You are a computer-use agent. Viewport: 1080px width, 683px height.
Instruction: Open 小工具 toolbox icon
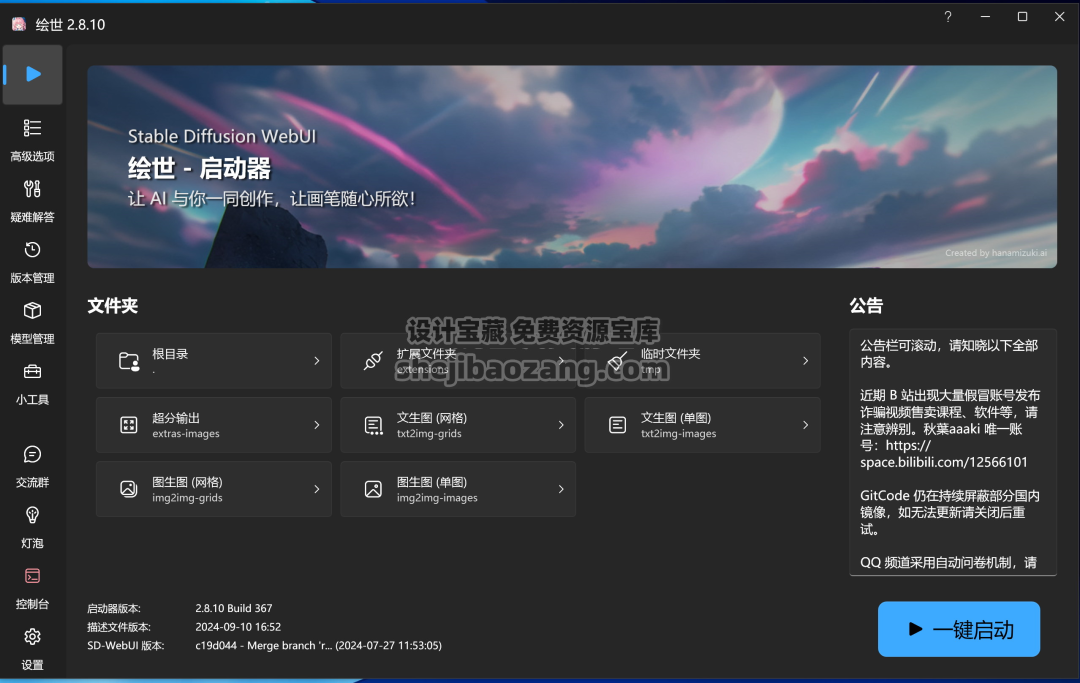pos(32,372)
